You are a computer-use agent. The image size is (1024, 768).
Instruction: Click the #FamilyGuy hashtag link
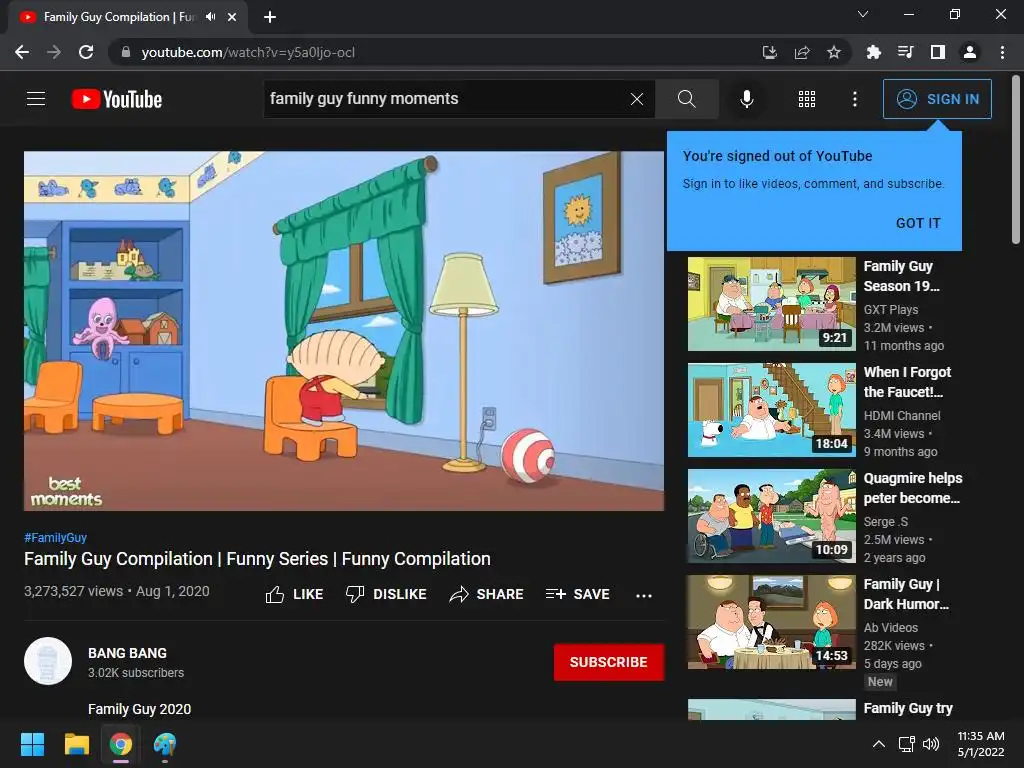pyautogui.click(x=56, y=537)
